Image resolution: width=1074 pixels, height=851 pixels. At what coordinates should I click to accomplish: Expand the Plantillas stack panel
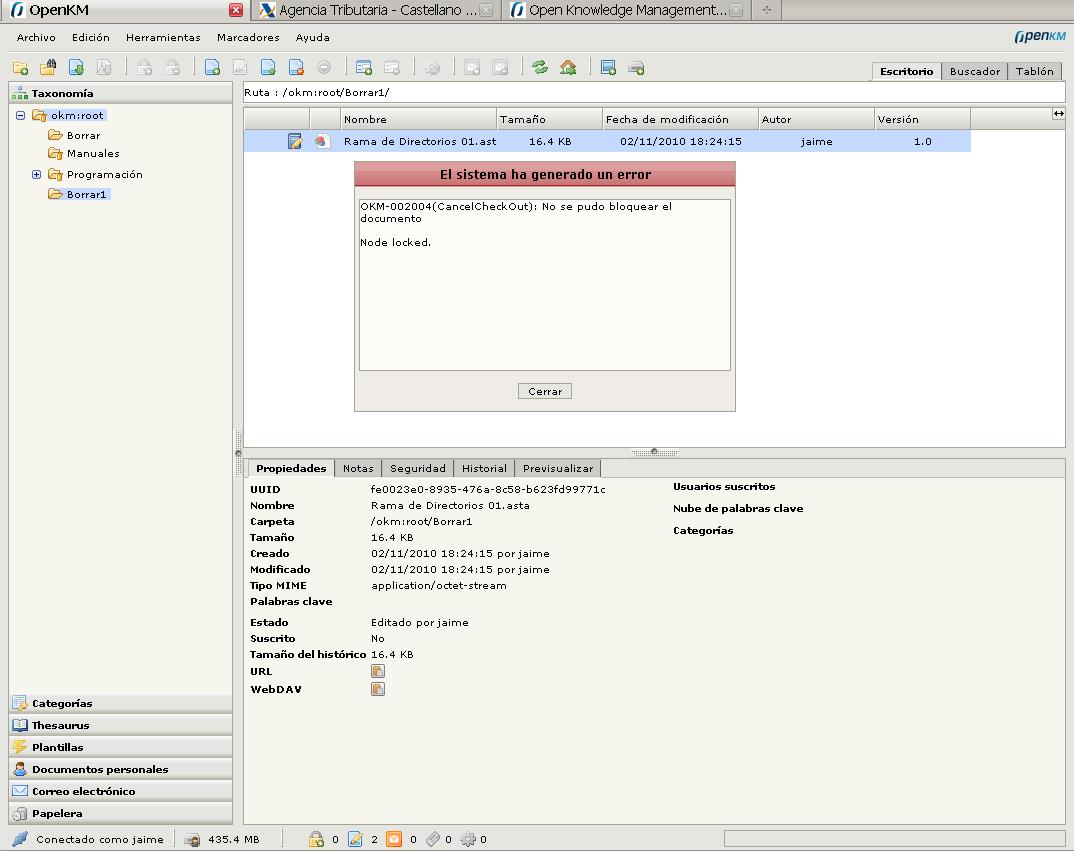pos(121,747)
